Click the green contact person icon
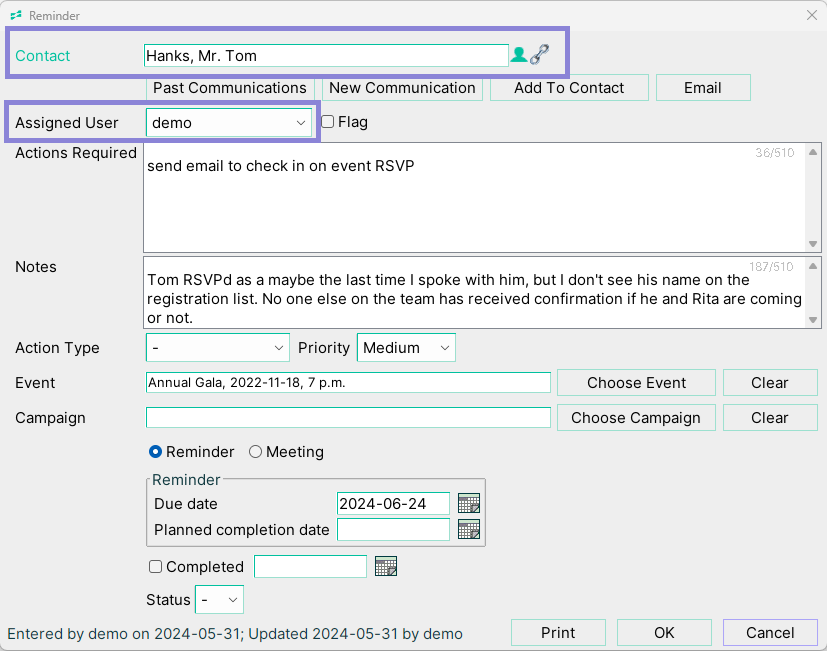Viewport: 827px width, 651px height. pyautogui.click(x=519, y=55)
